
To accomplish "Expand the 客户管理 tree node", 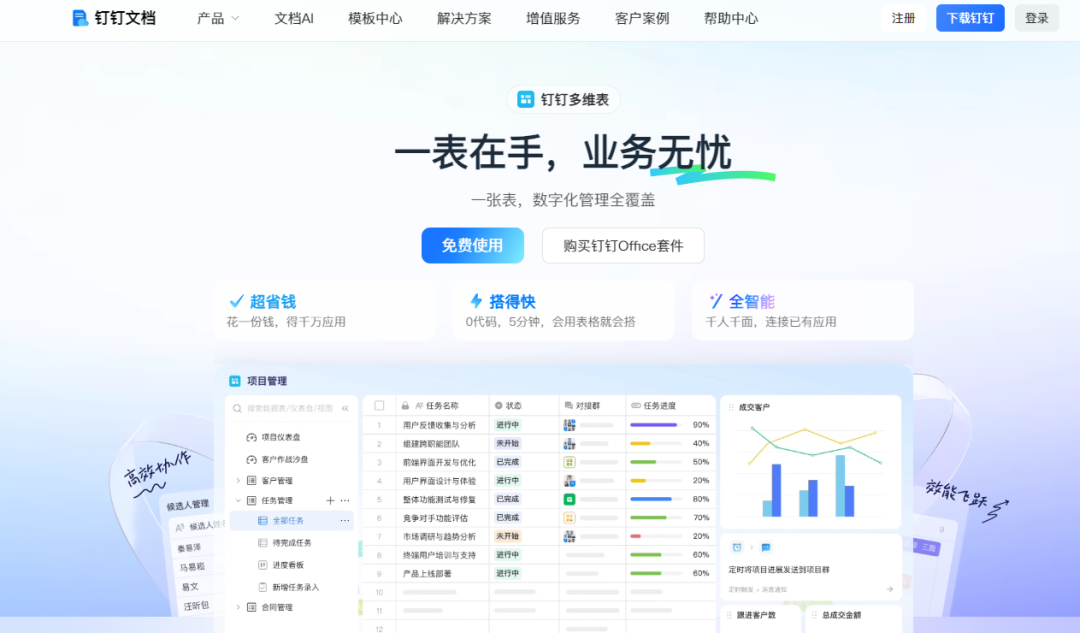I will tap(238, 481).
